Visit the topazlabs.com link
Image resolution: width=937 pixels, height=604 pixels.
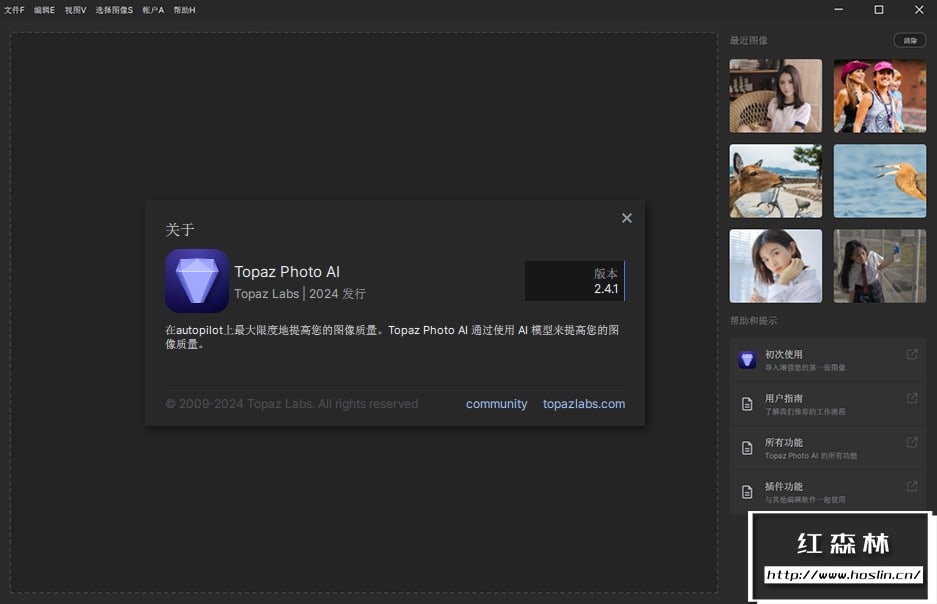click(x=584, y=404)
